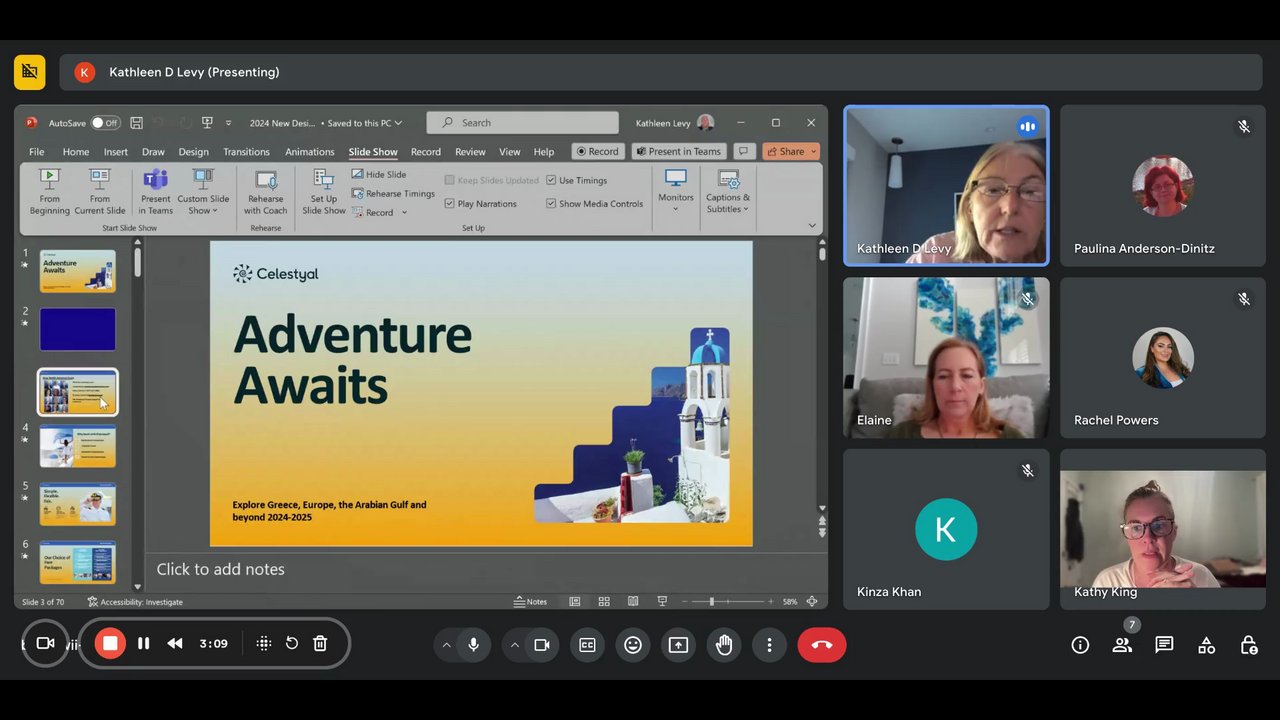Open the Transitions tab
This screenshot has height=720, width=1280.
pos(246,152)
